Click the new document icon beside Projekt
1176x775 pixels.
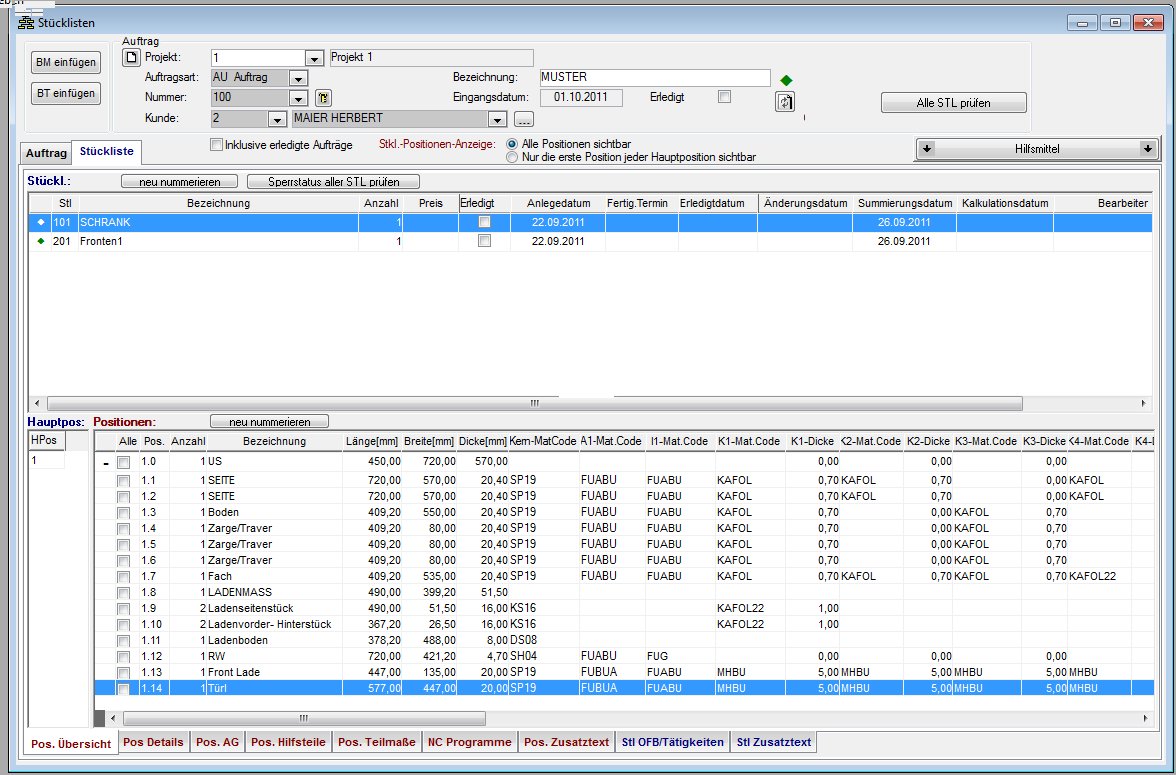(x=129, y=58)
